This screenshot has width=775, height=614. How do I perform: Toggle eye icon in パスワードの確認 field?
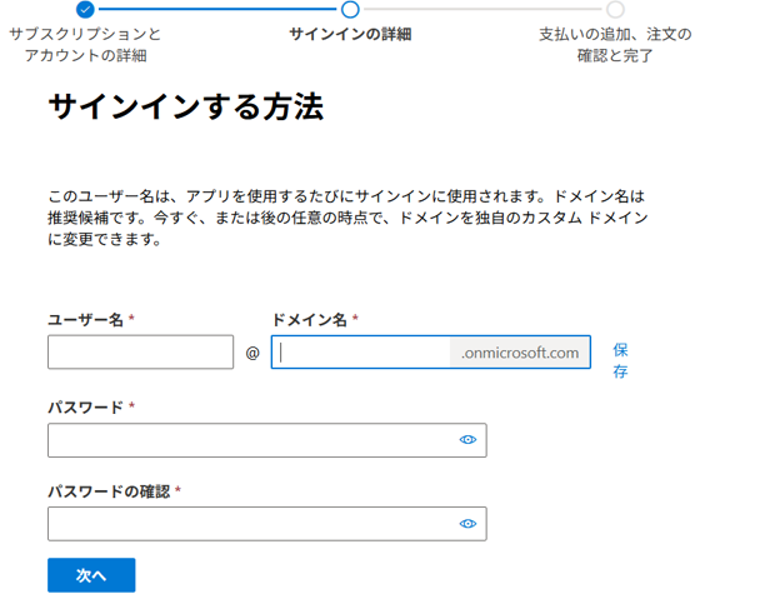coord(468,524)
